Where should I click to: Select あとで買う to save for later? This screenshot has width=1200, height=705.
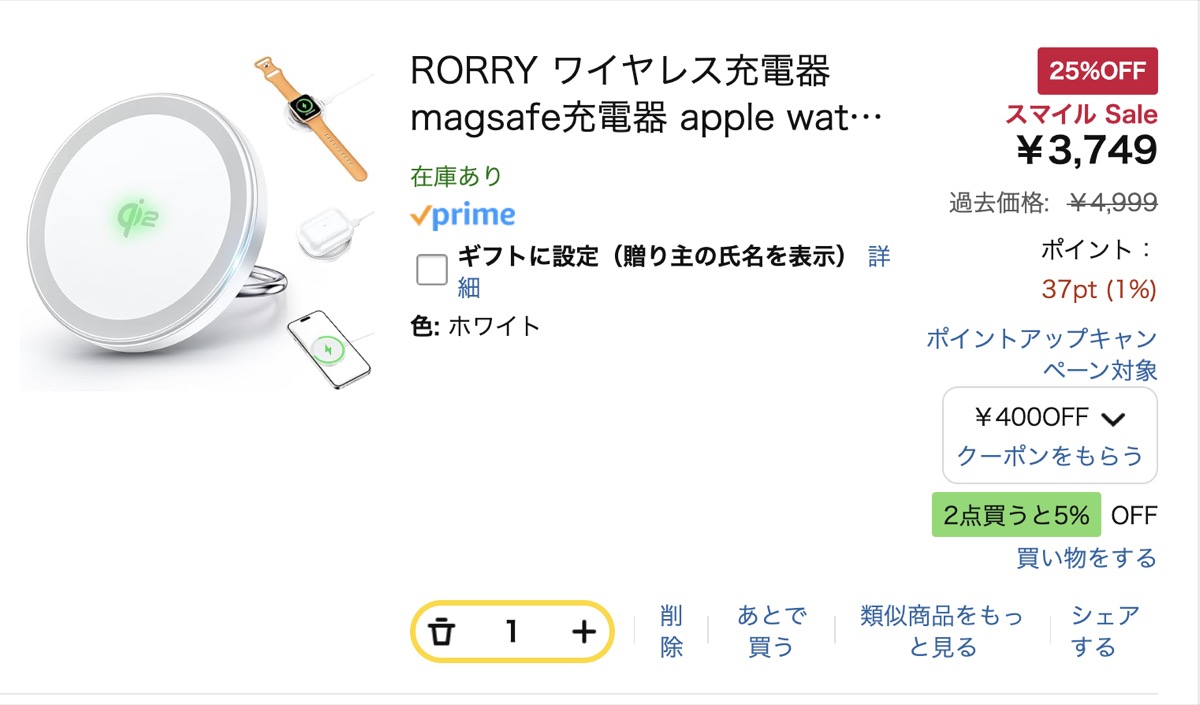tap(771, 631)
